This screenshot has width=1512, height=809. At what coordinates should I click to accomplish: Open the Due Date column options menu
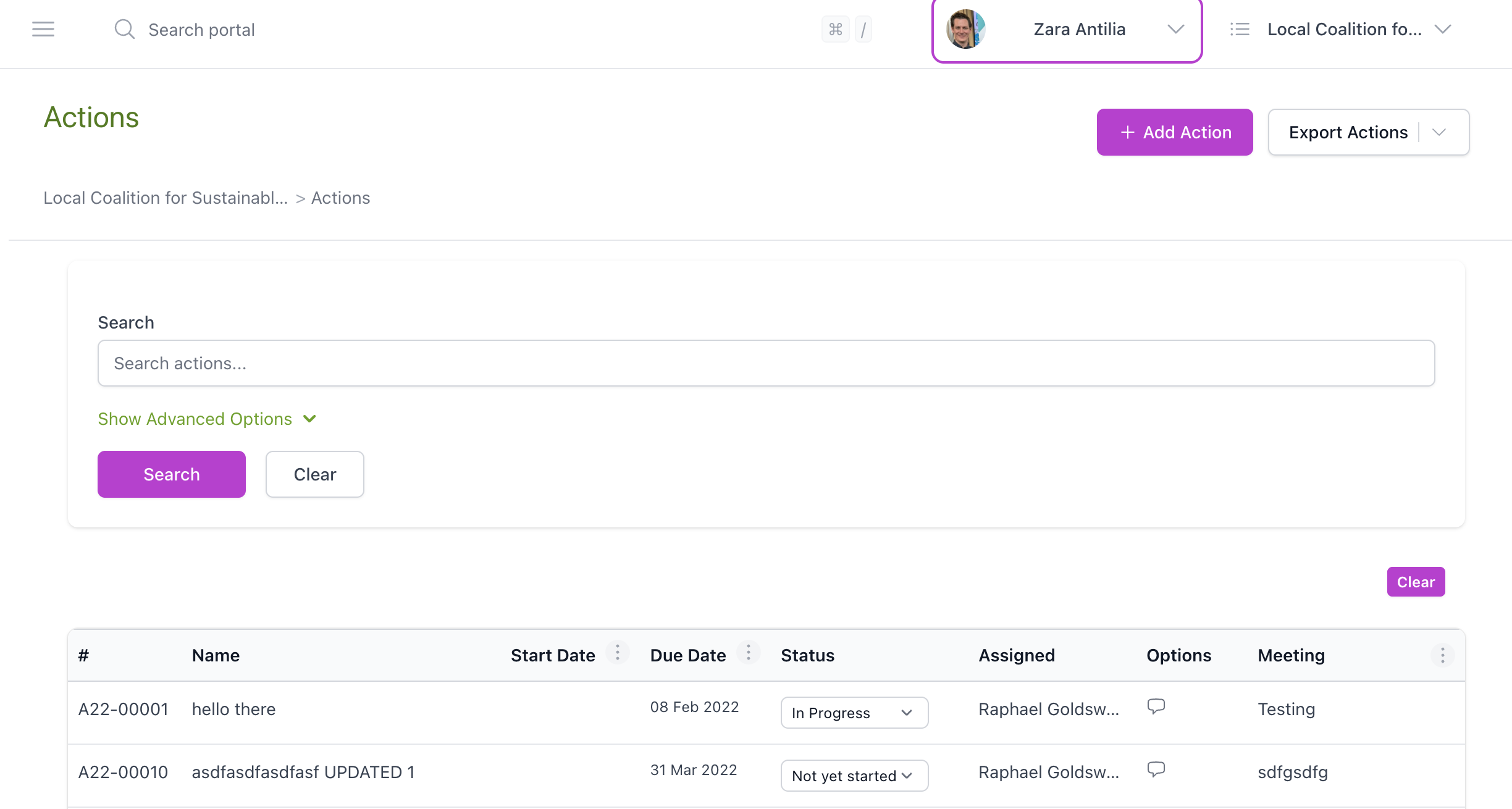(749, 653)
